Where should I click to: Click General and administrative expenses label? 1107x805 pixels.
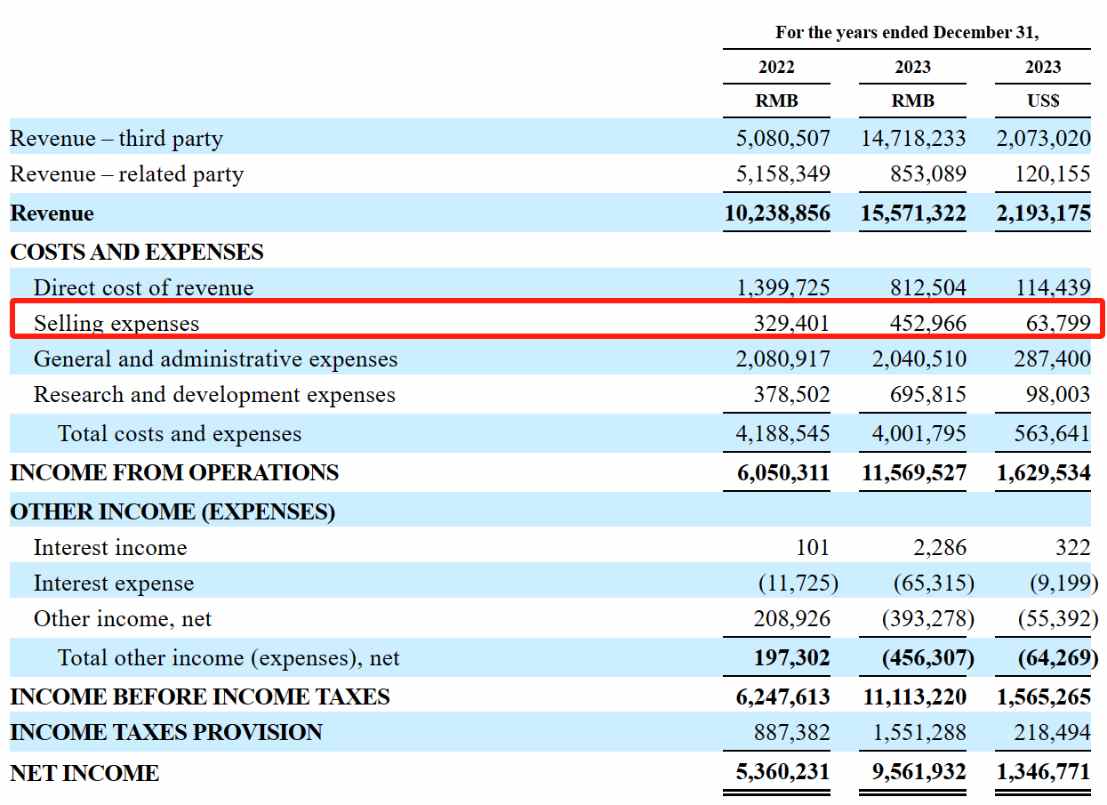click(x=215, y=359)
